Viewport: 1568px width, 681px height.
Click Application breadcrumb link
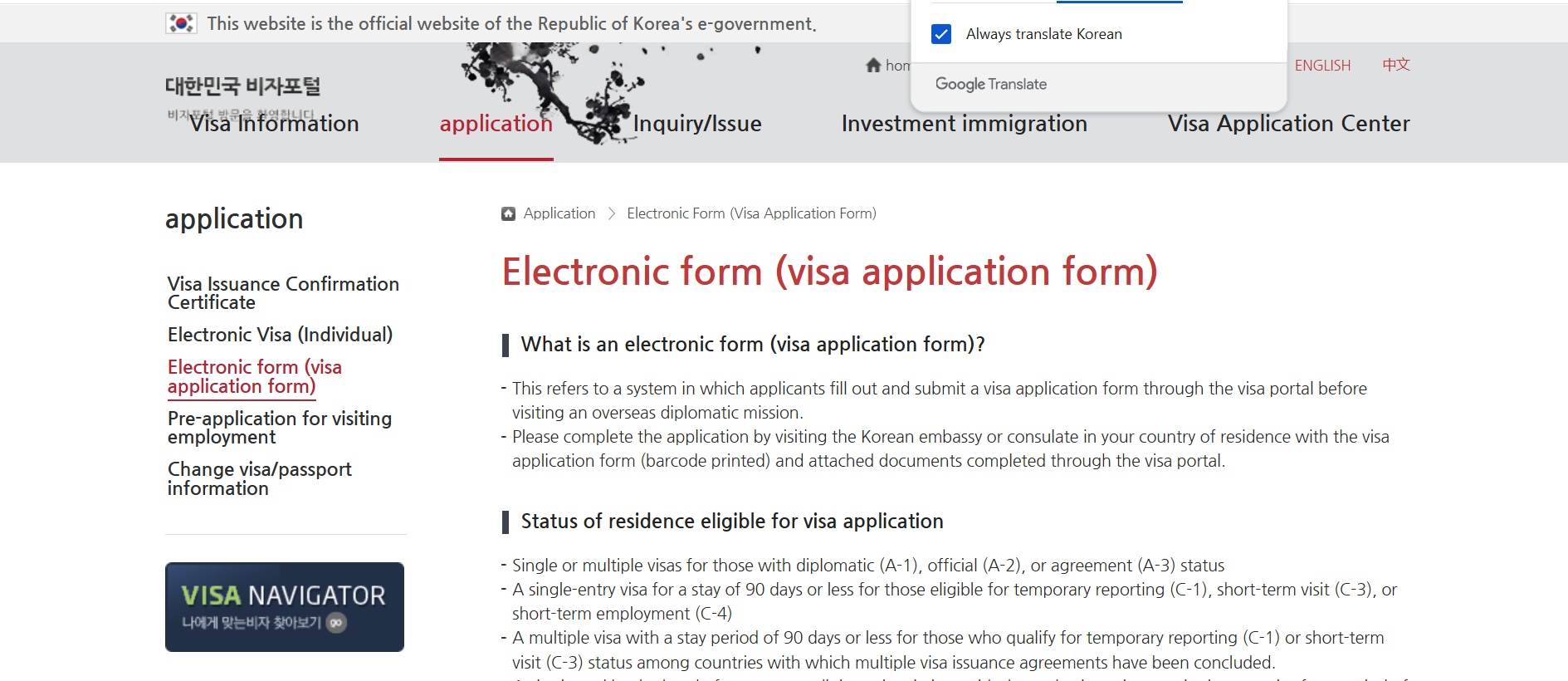click(x=559, y=213)
